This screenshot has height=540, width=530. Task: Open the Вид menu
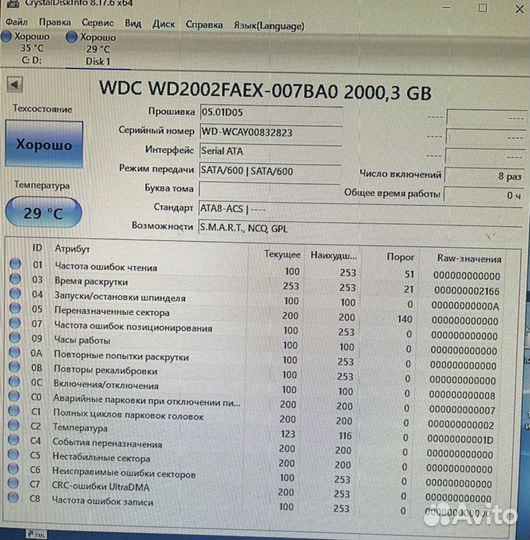click(133, 23)
